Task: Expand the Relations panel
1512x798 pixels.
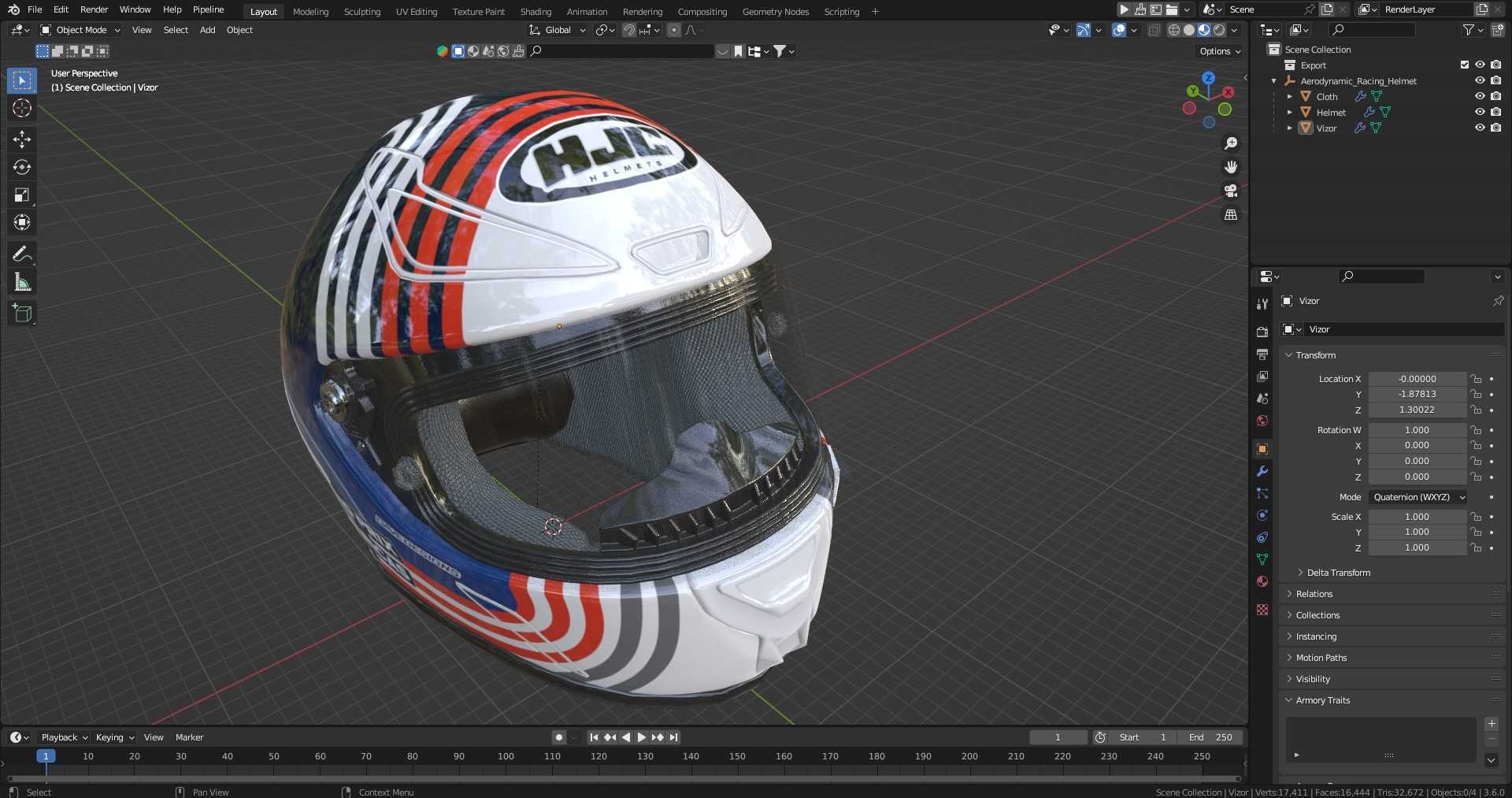Action: pyautogui.click(x=1314, y=594)
